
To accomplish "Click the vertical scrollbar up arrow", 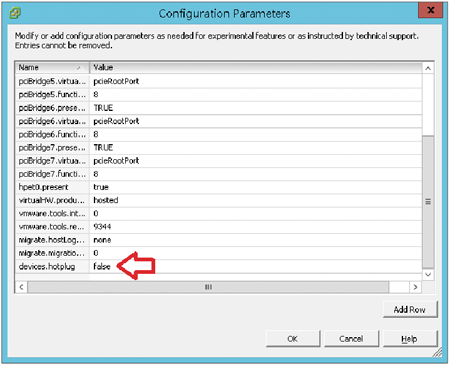I will click(x=428, y=68).
